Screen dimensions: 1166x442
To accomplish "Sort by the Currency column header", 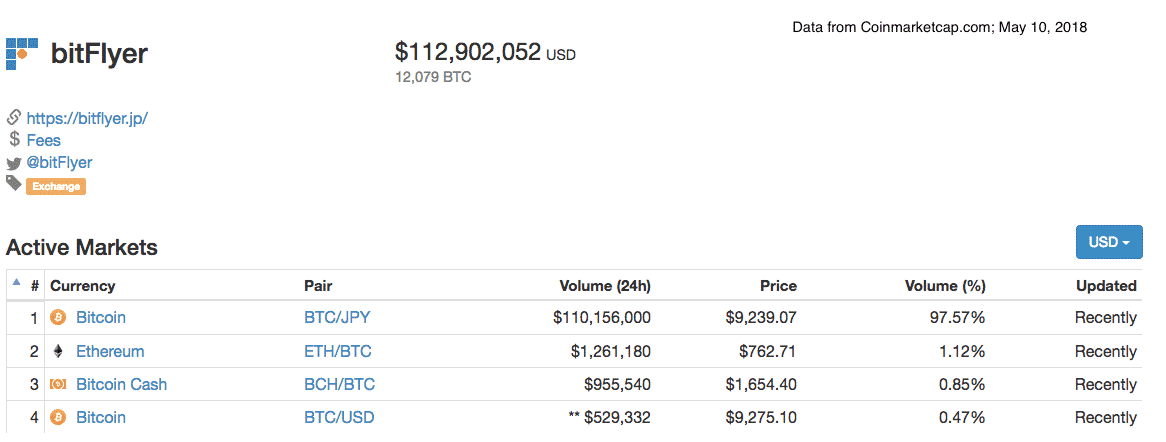I will (83, 286).
